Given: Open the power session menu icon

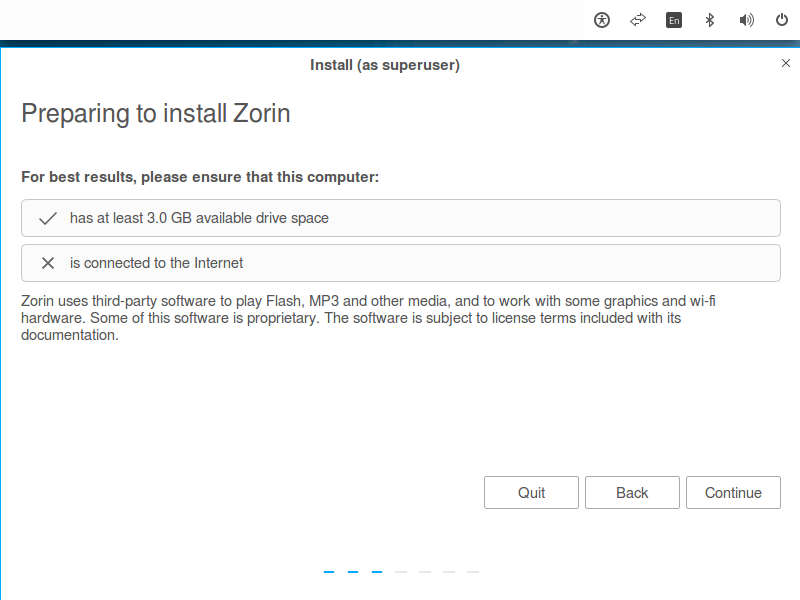Looking at the screenshot, I should [782, 20].
